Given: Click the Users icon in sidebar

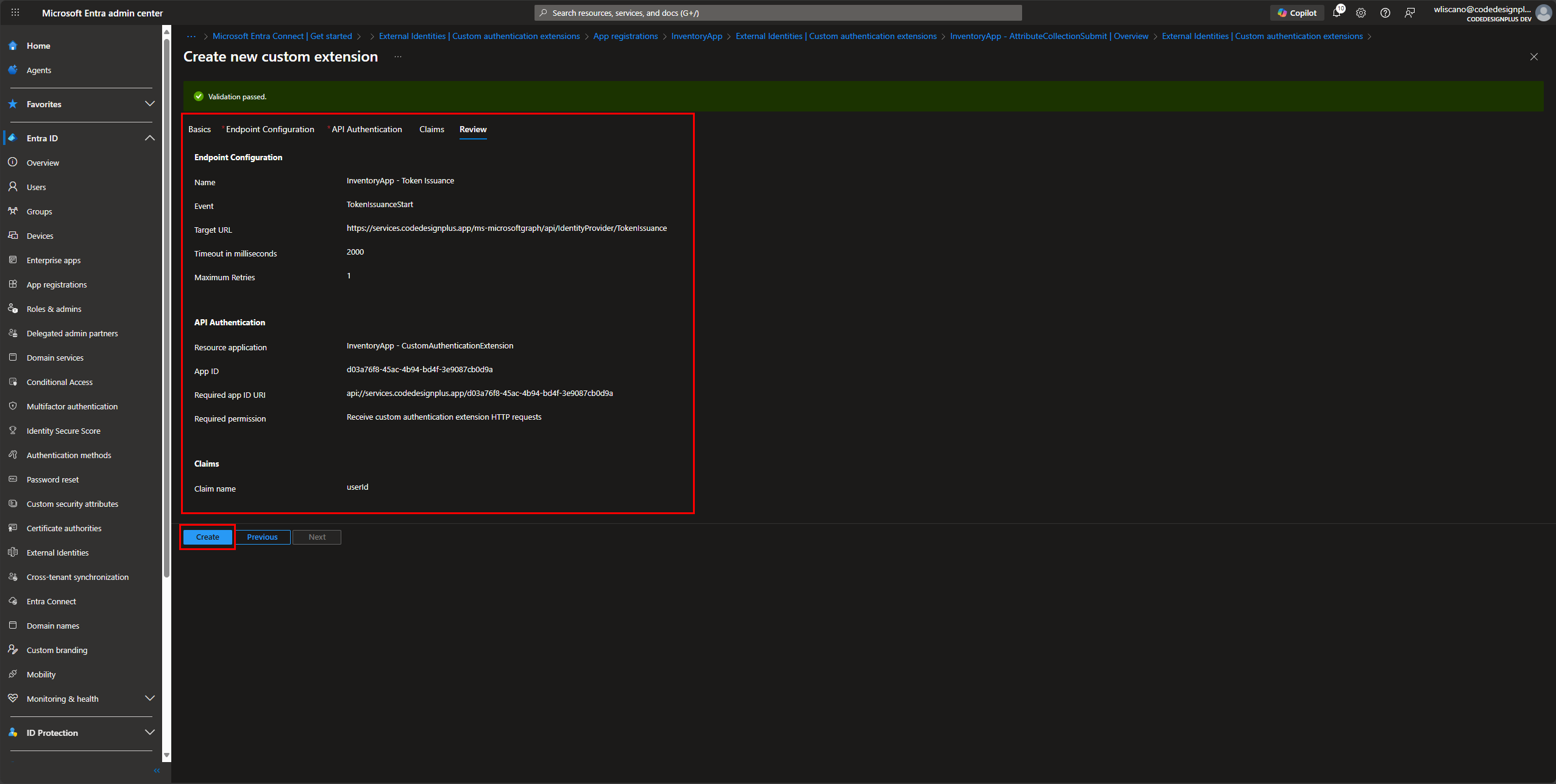Looking at the screenshot, I should click(x=13, y=187).
